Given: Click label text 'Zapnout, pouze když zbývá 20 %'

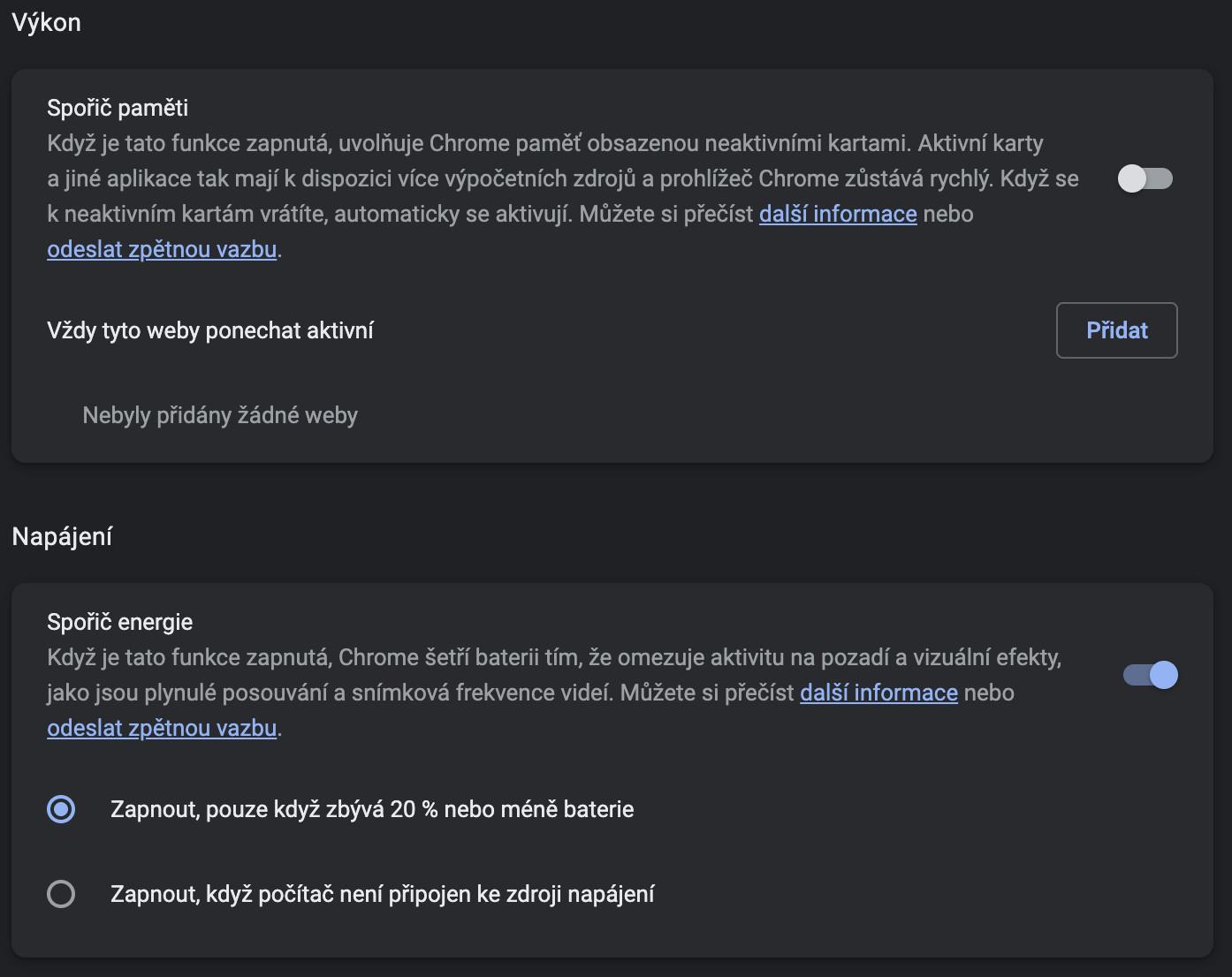Looking at the screenshot, I should pyautogui.click(x=371, y=809).
